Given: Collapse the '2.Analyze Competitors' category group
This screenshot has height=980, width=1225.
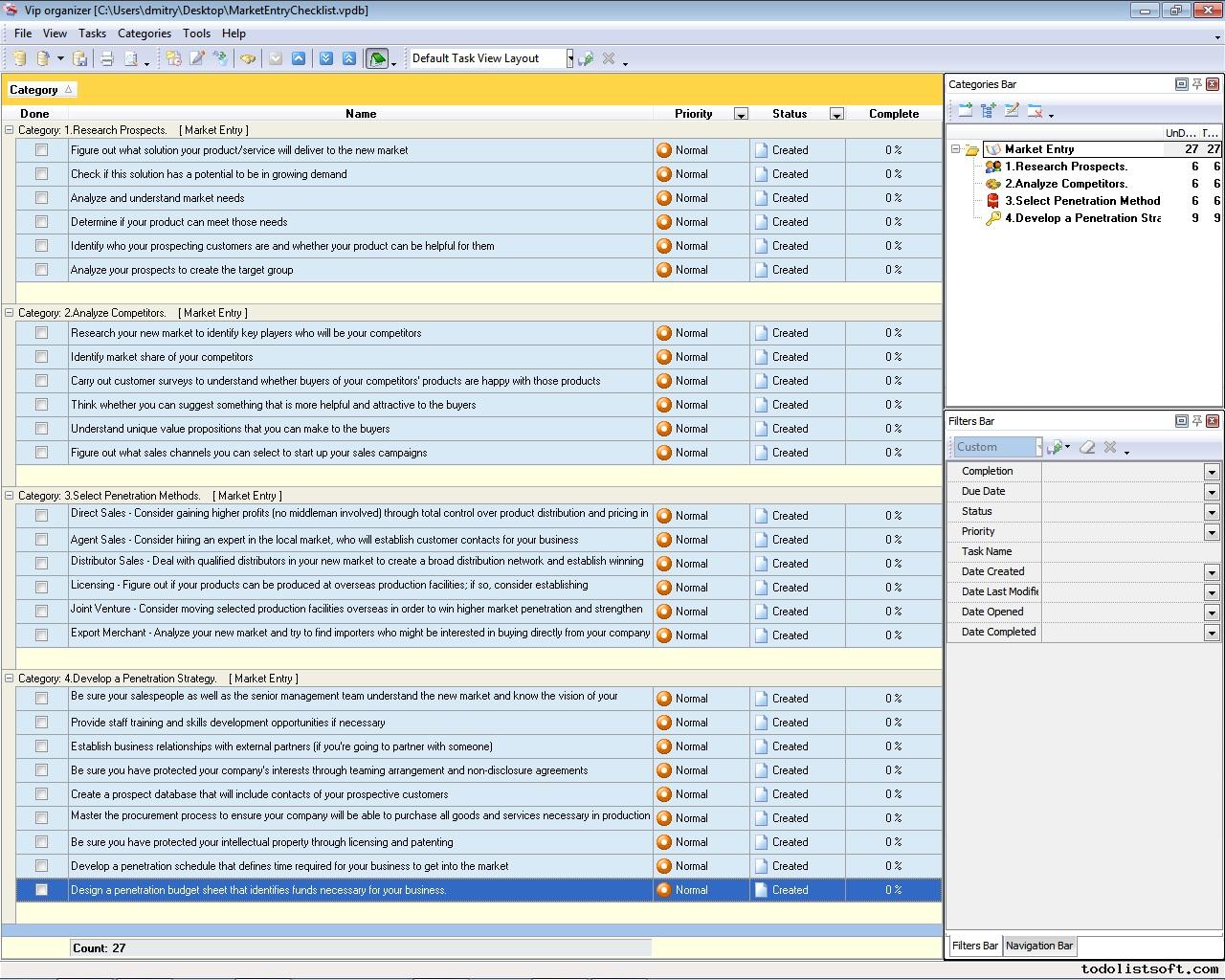Looking at the screenshot, I should click(x=10, y=313).
